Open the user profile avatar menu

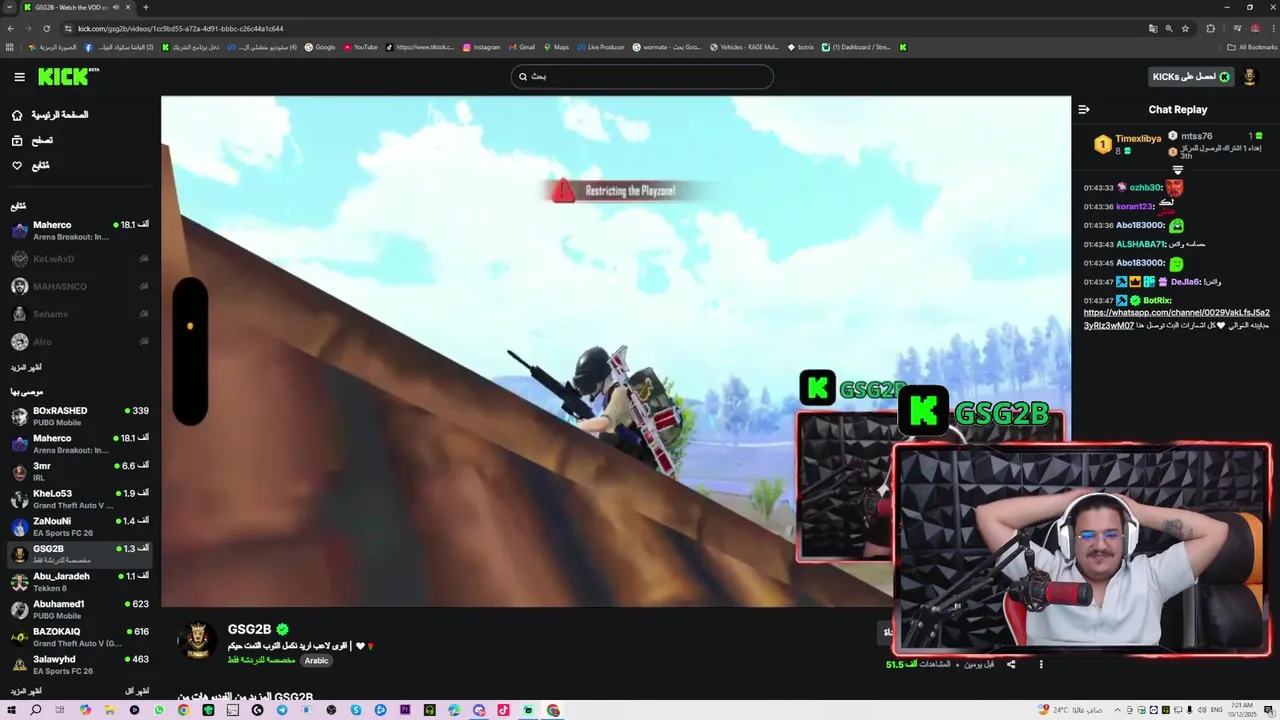(x=1249, y=77)
